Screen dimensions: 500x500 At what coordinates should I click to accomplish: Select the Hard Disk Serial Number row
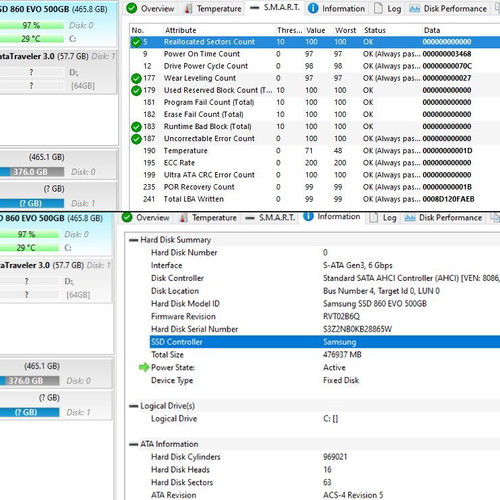coord(325,329)
